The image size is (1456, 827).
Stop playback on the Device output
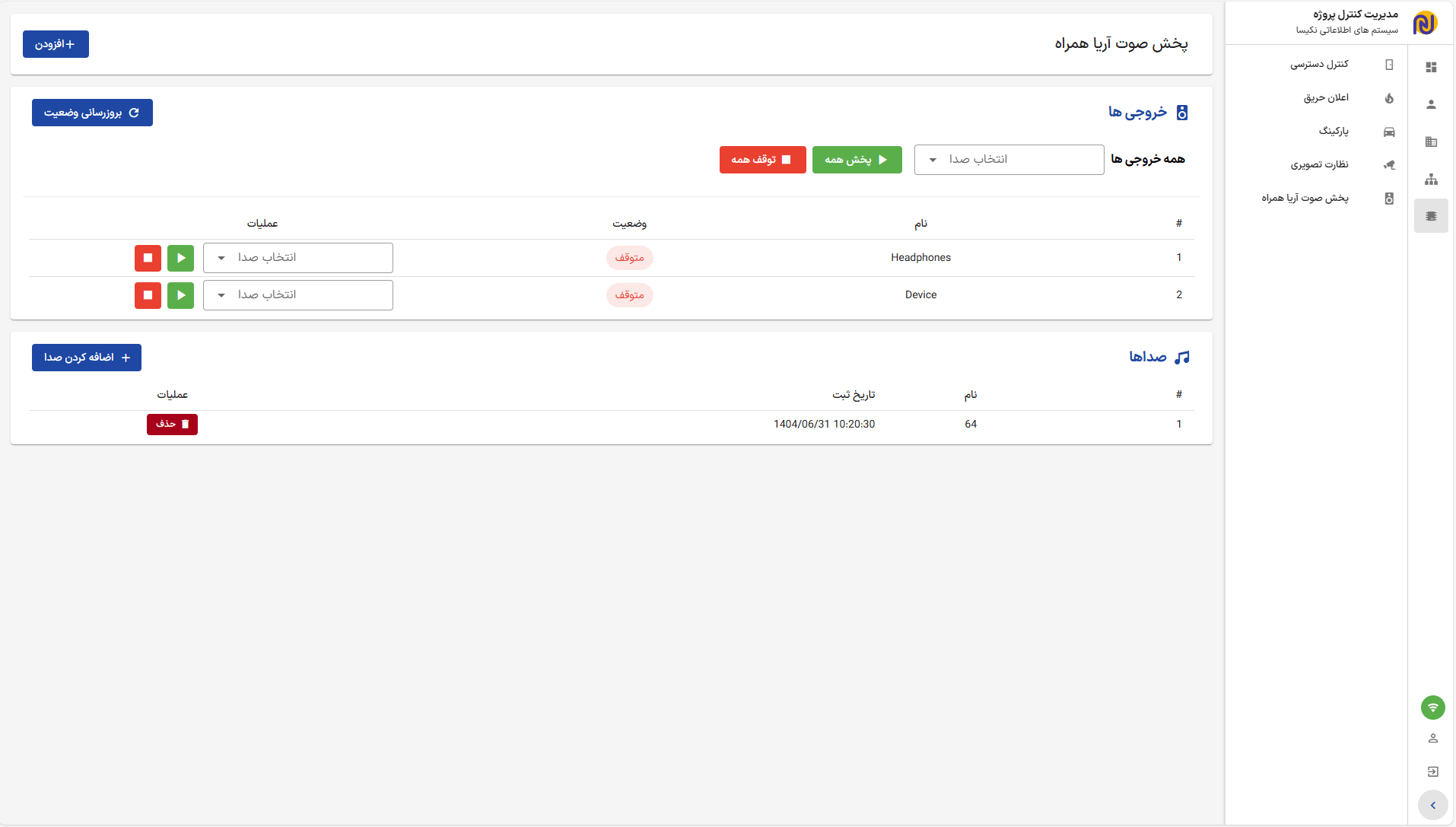click(x=148, y=295)
